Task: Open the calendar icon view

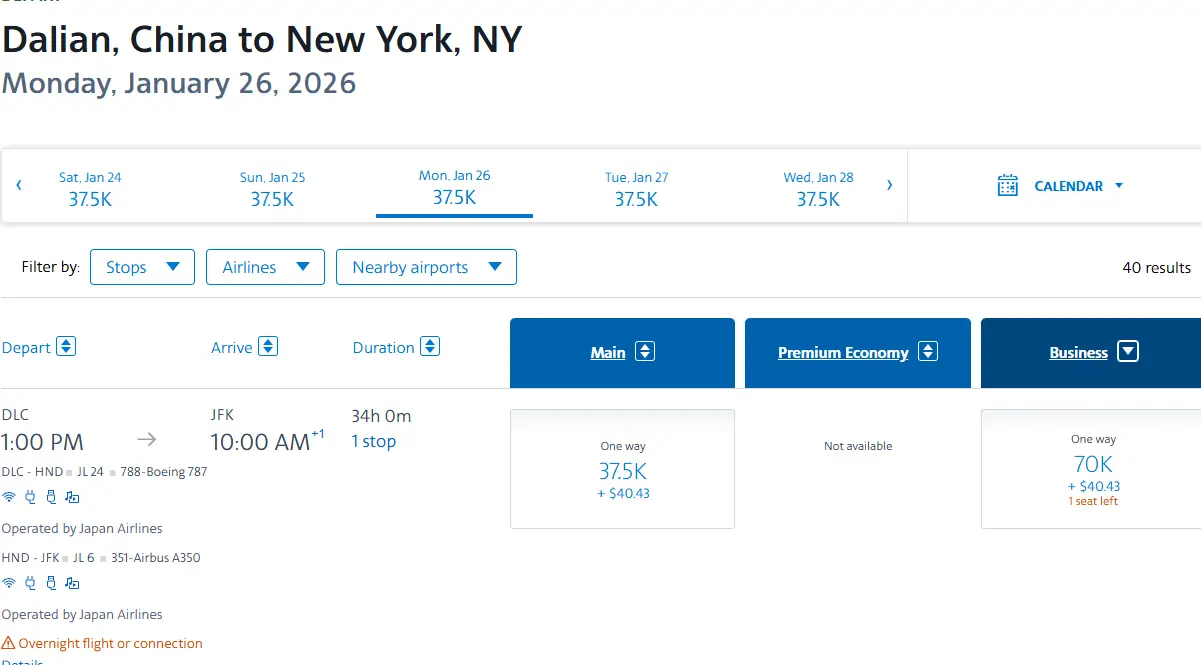Action: coord(1008,186)
